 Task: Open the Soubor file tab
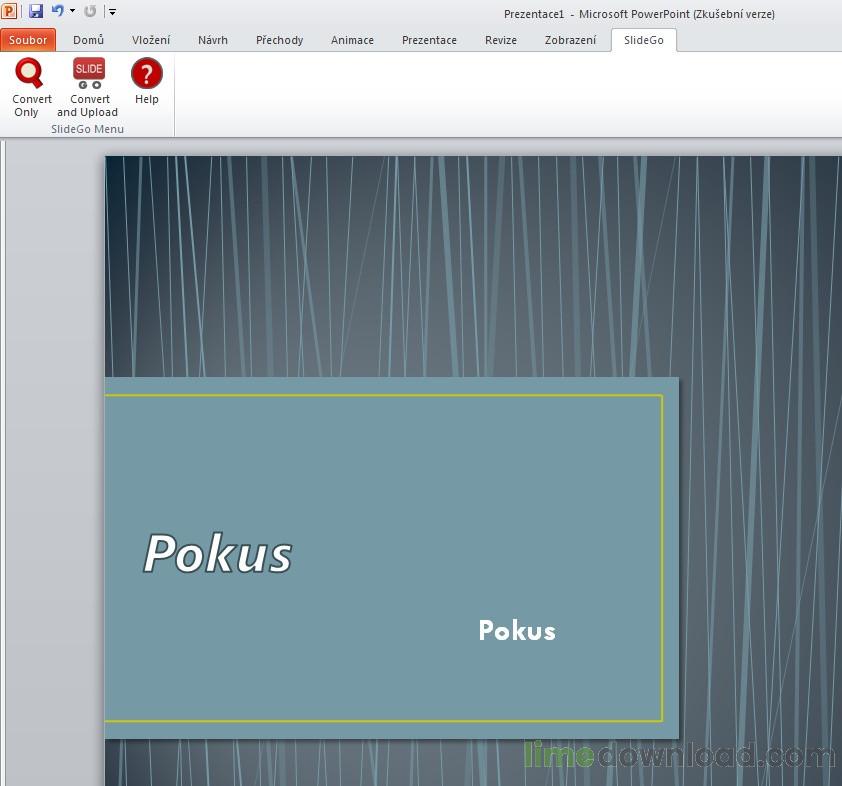pyautogui.click(x=28, y=40)
